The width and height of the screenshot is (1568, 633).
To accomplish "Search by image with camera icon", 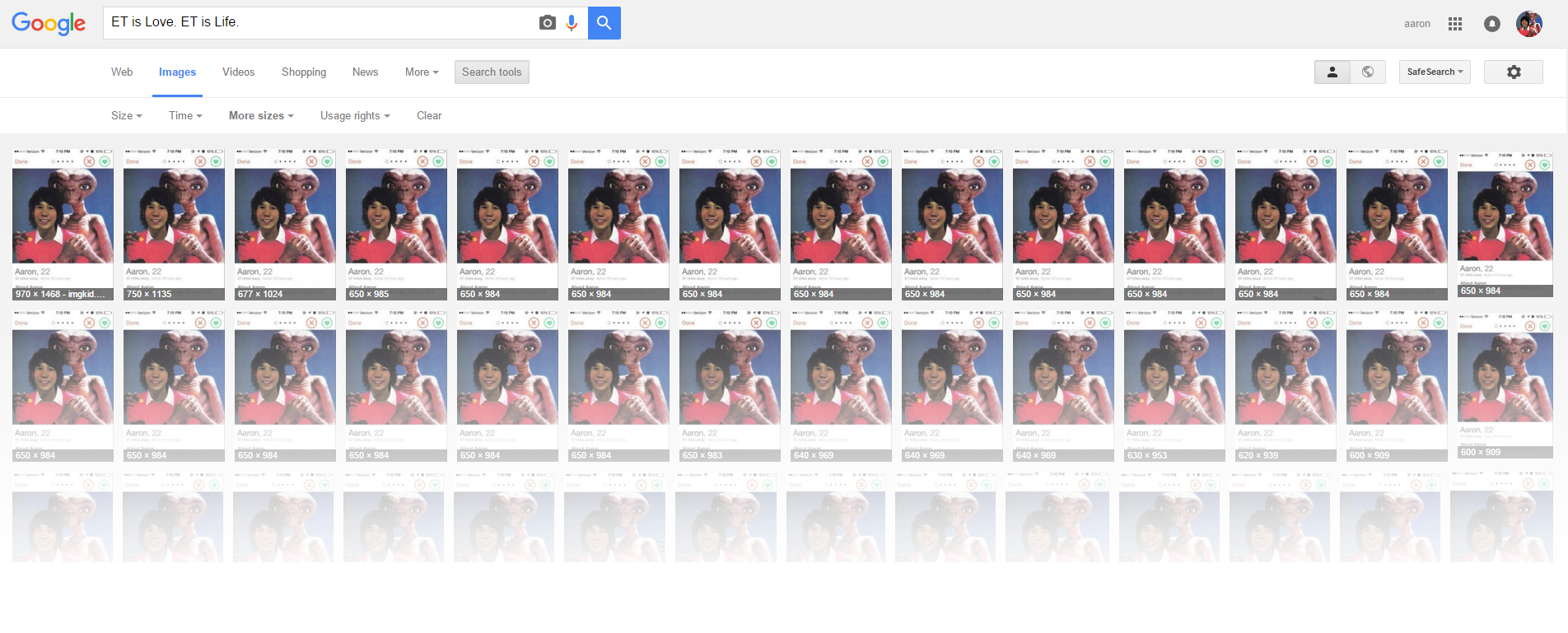I will [547, 23].
